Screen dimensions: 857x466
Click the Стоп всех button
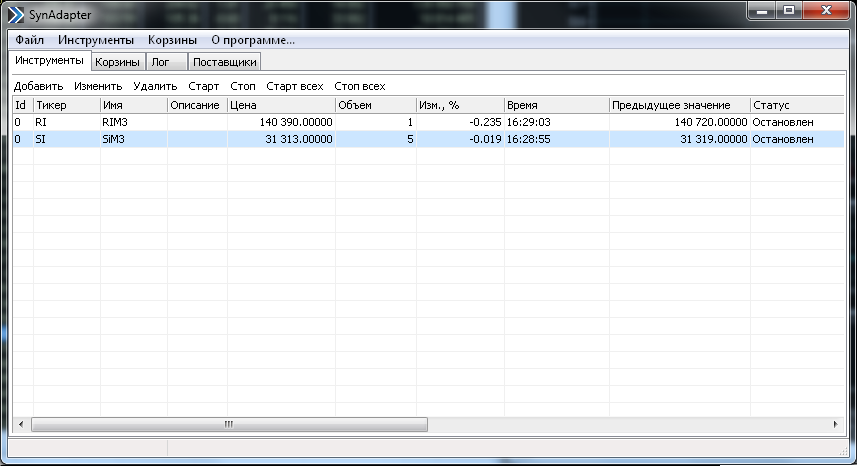pos(360,86)
